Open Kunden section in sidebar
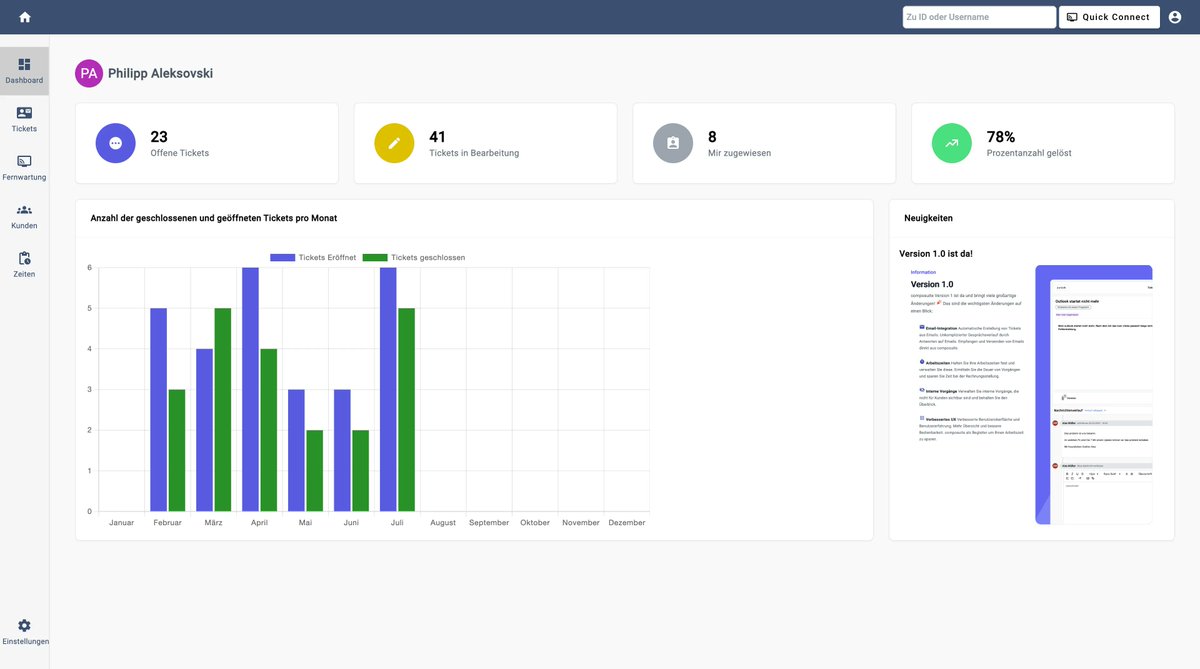The height and width of the screenshot is (669, 1200). [x=24, y=217]
